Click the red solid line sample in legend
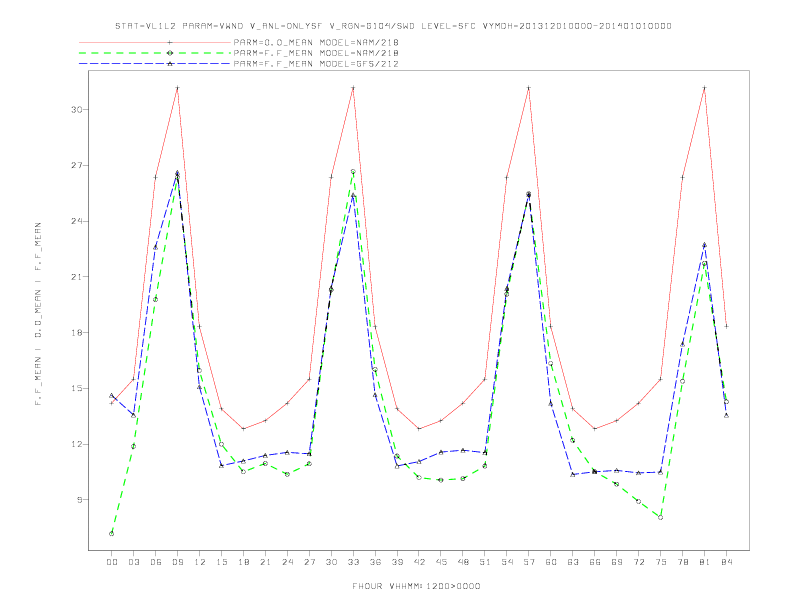The image size is (792, 612). [155, 42]
